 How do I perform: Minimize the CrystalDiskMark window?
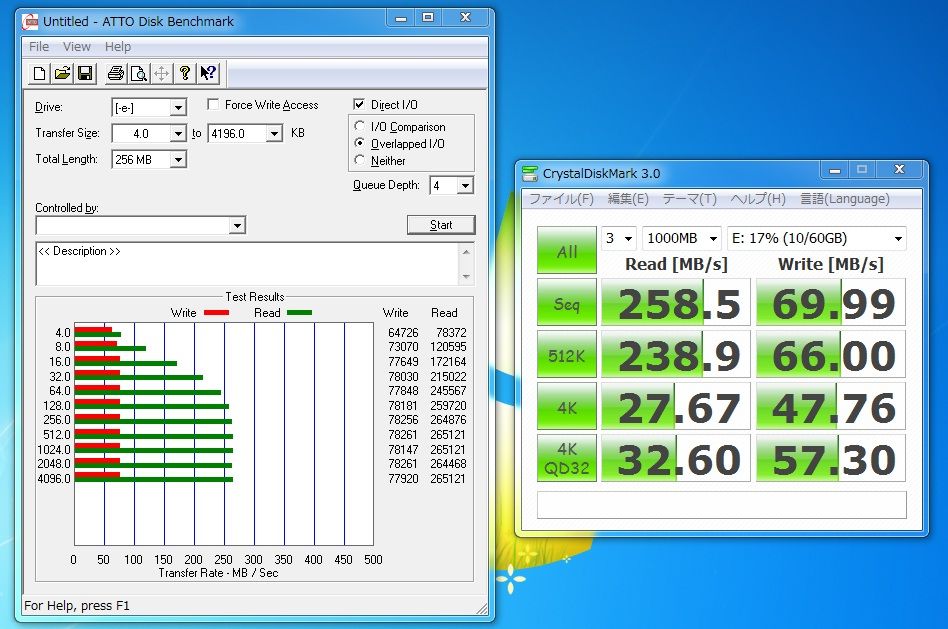click(x=835, y=170)
